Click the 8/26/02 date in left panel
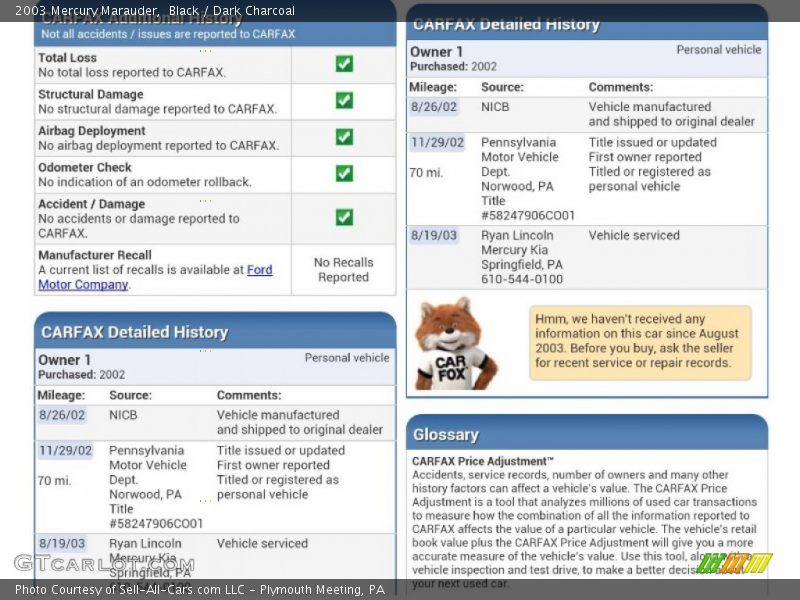The image size is (800, 600). coord(62,415)
